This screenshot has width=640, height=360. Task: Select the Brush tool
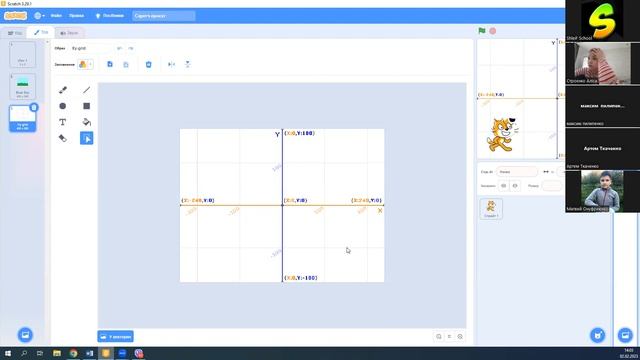(x=62, y=90)
